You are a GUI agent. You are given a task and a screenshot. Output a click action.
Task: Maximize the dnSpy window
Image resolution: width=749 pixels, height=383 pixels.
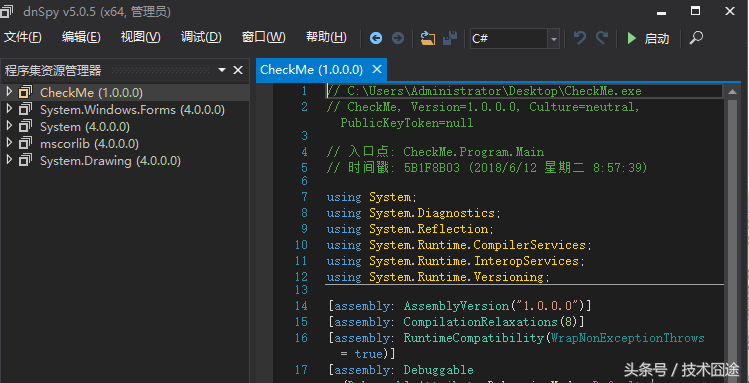(696, 11)
